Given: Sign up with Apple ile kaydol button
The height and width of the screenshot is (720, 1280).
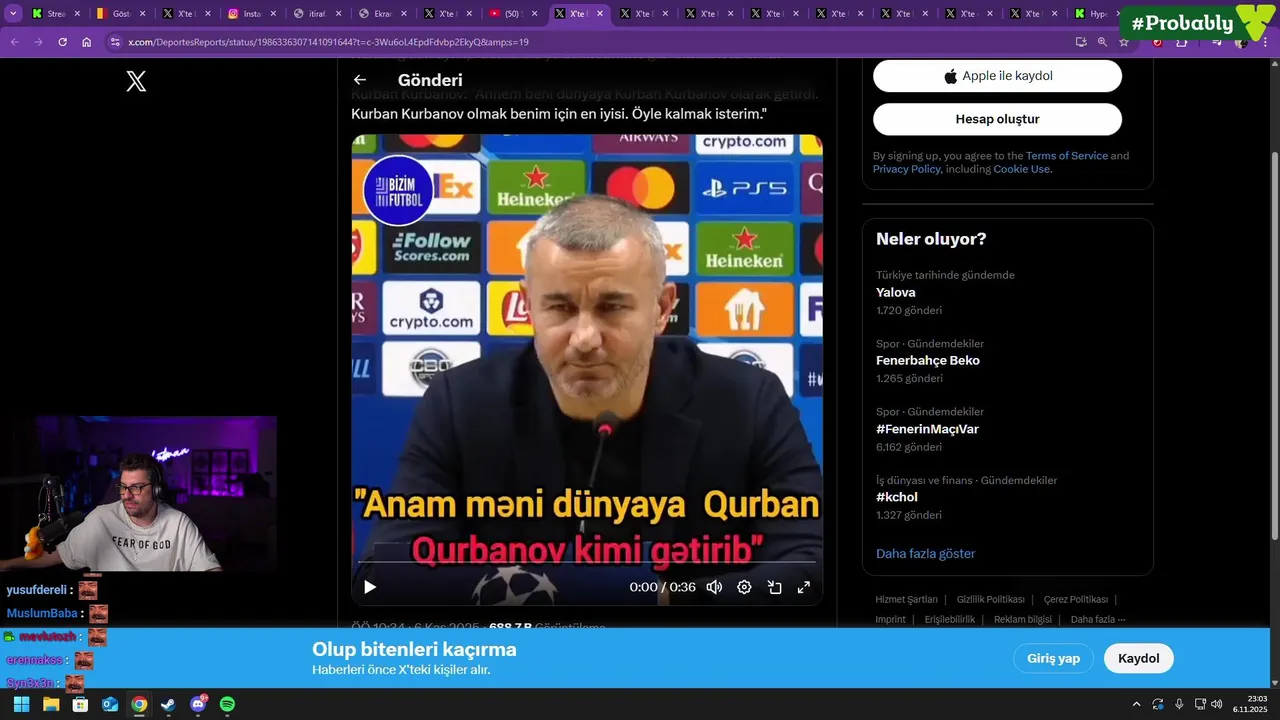Looking at the screenshot, I should tap(997, 76).
